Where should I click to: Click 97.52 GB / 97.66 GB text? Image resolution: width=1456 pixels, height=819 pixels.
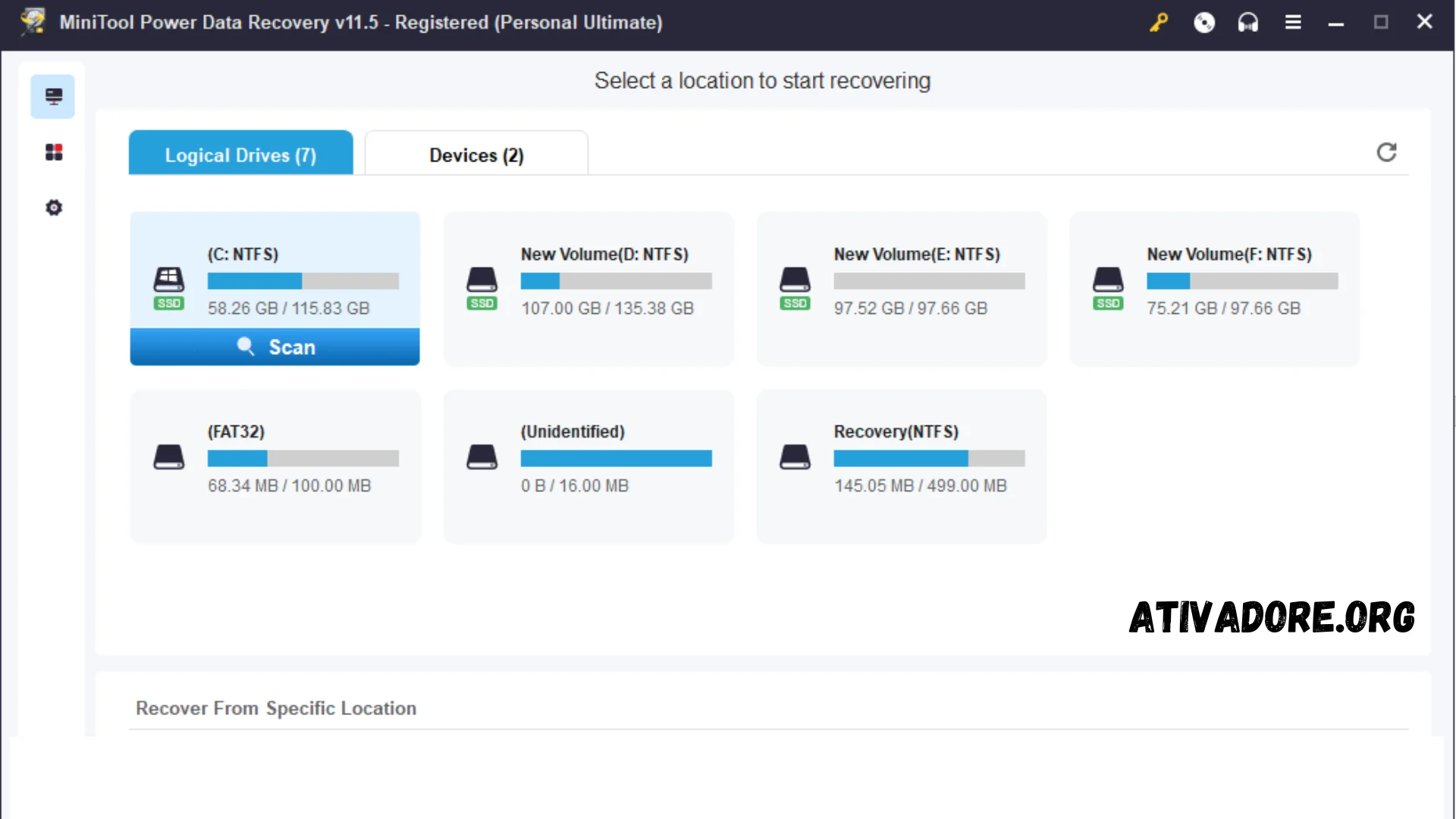point(911,309)
